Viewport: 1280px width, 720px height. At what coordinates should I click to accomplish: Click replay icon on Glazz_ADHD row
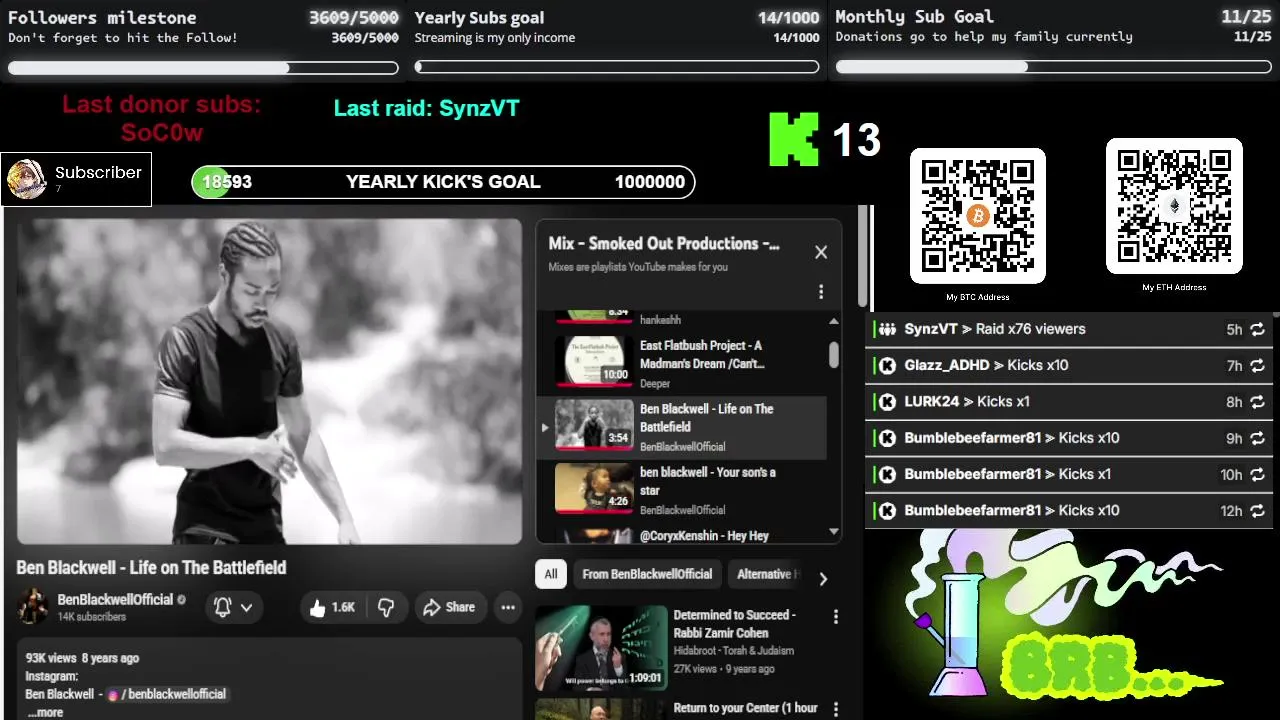coord(1258,366)
